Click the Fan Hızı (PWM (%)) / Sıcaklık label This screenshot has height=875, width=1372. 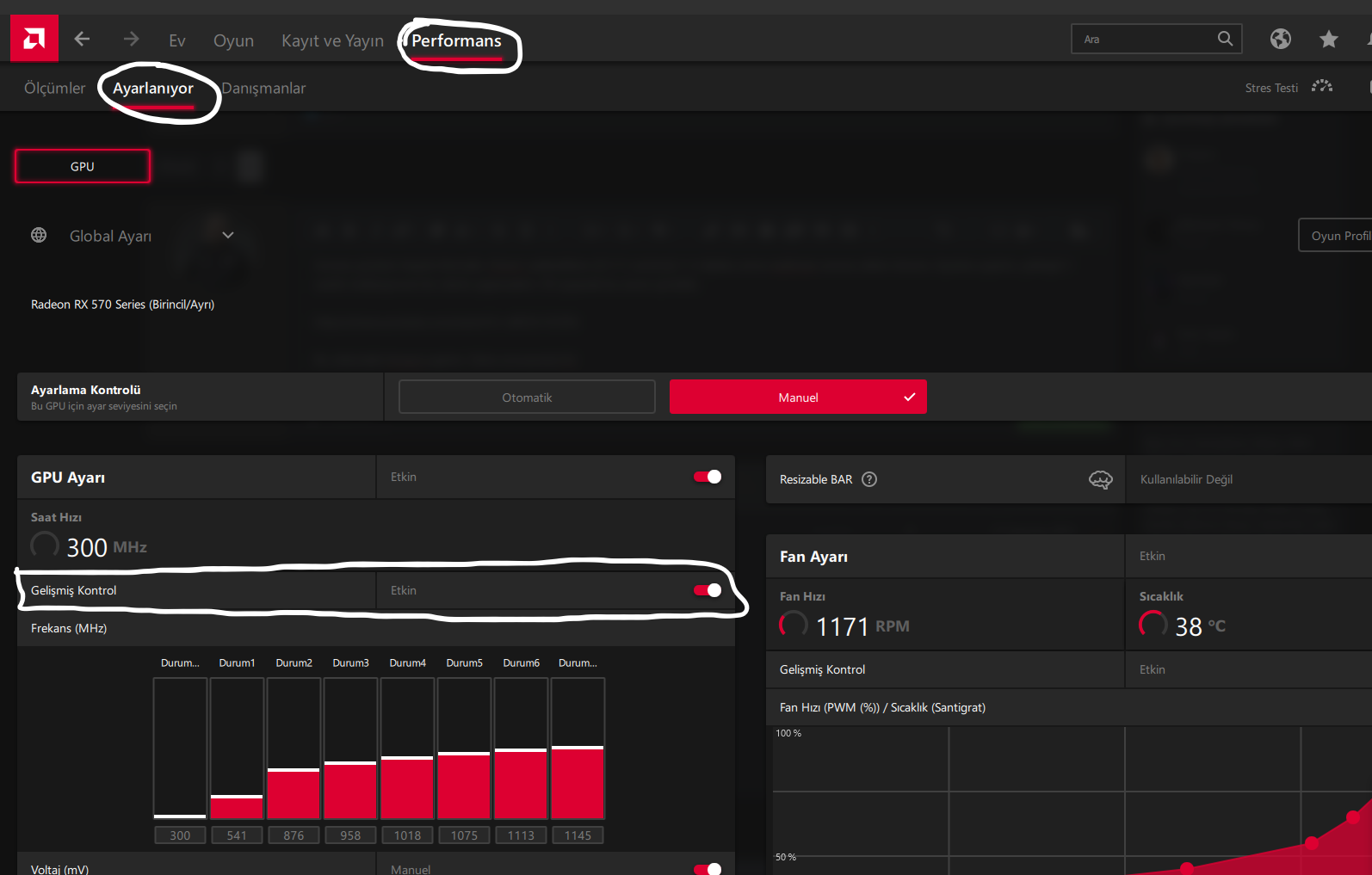pyautogui.click(x=882, y=707)
